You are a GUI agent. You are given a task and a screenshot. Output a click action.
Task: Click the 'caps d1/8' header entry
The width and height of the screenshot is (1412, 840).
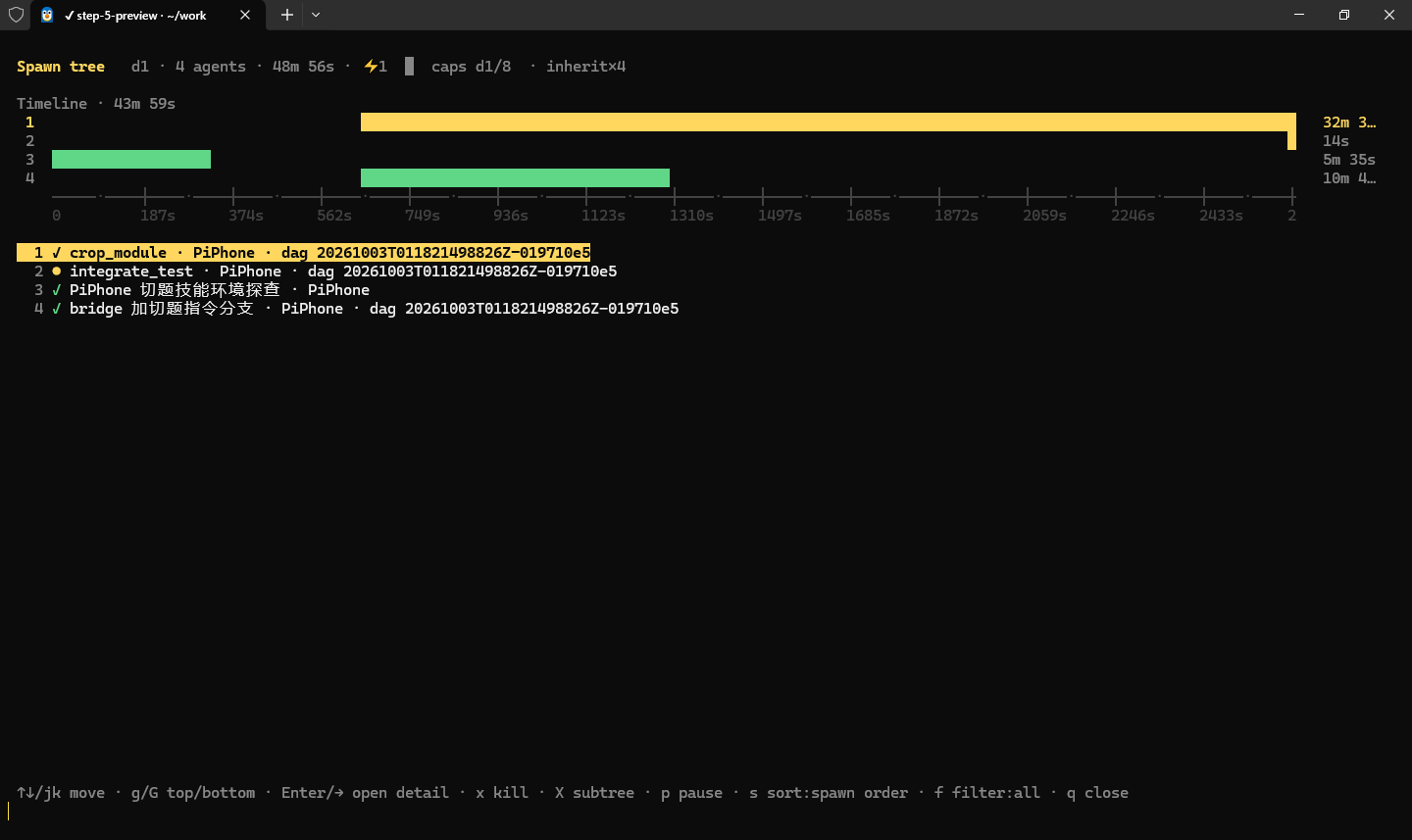(472, 67)
